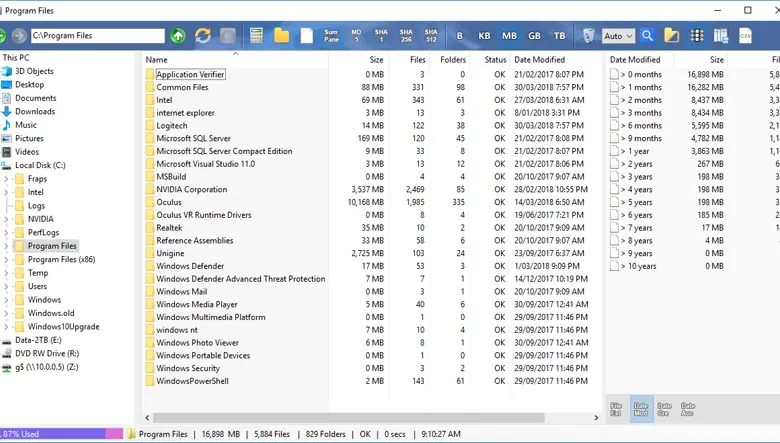Viewport: 780px width, 443px height.
Task: Click the folder with blue corner icon
Action: pyautogui.click(x=672, y=35)
